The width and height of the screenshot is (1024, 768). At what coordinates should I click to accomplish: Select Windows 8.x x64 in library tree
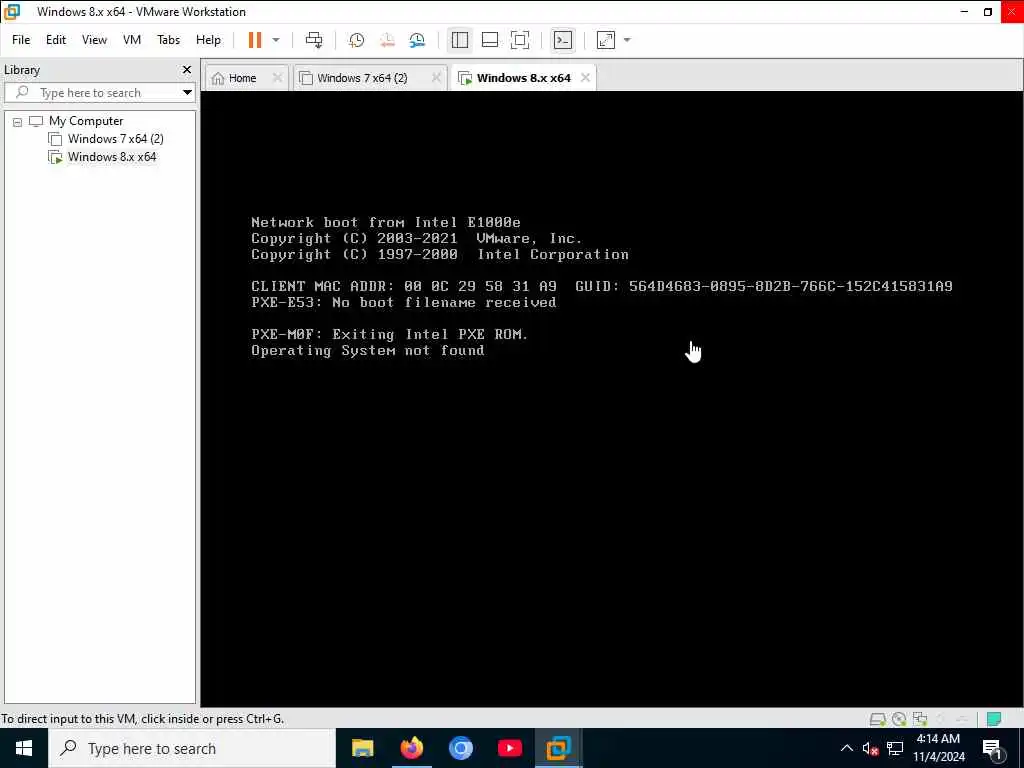click(112, 157)
